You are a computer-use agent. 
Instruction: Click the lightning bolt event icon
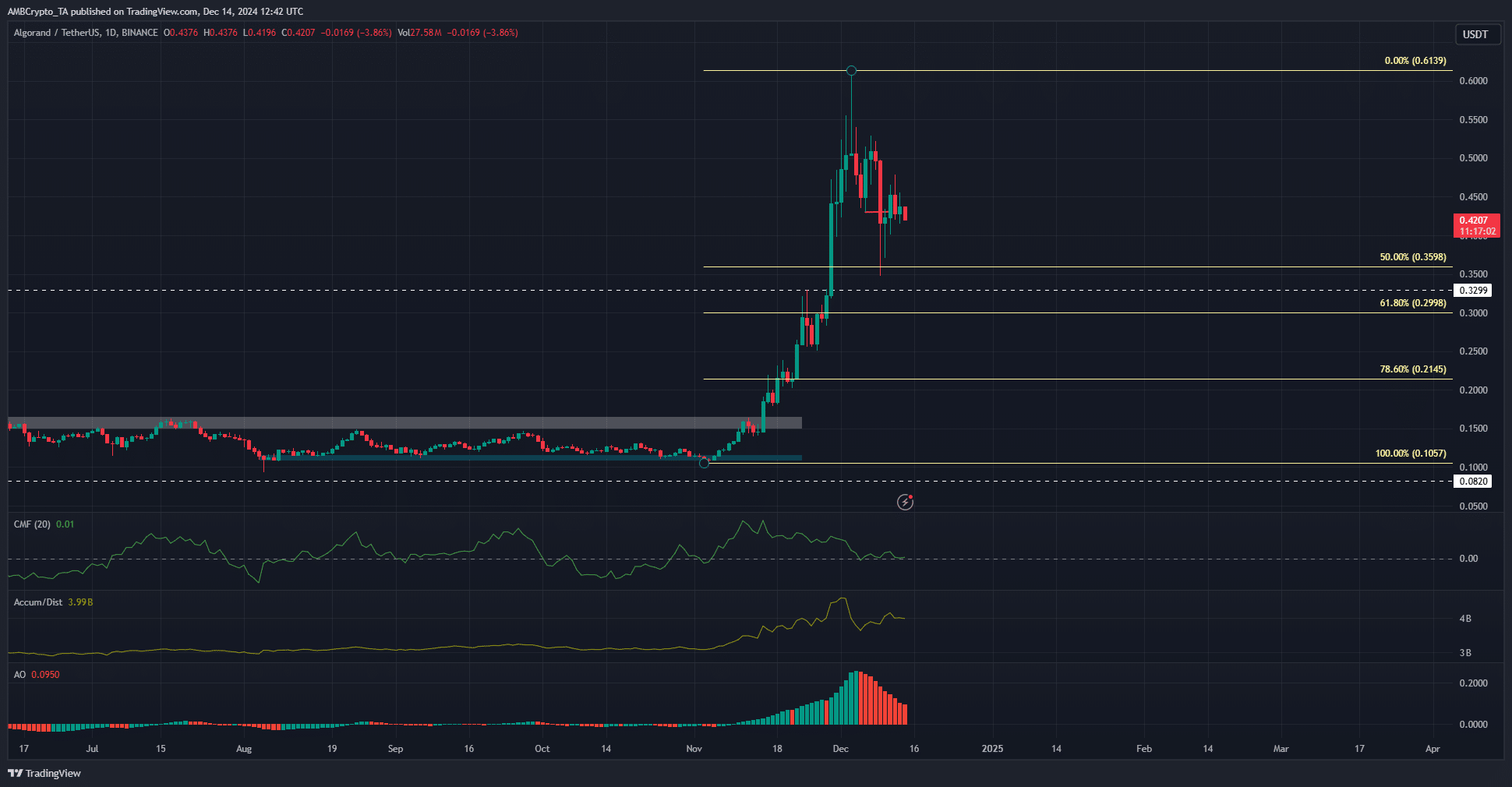[x=905, y=503]
